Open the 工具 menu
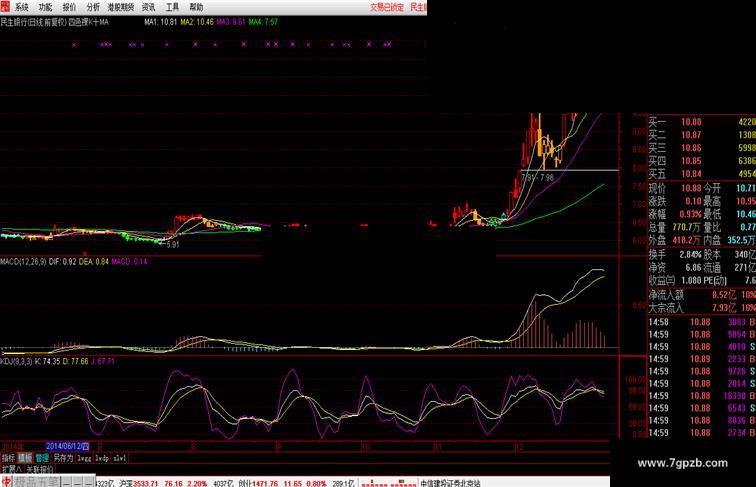 tap(172, 7)
